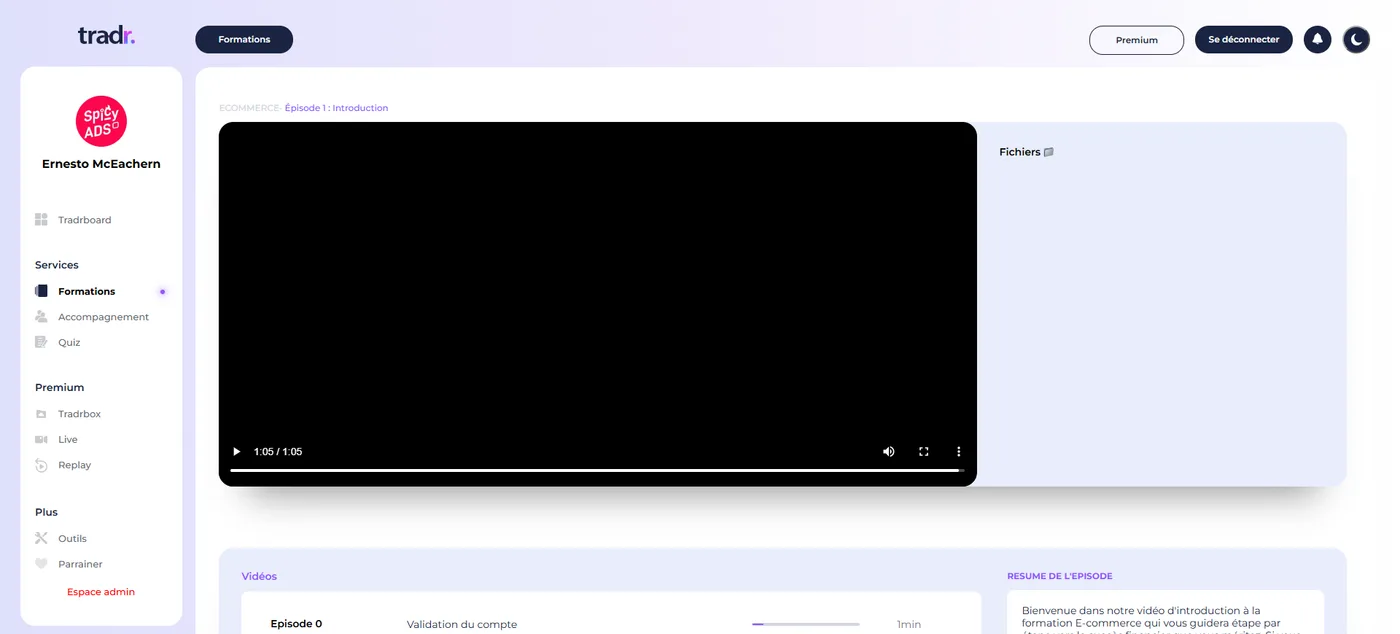Viewport: 1400px width, 634px height.
Task: Click the Fichiers files icon
Action: 1049,152
